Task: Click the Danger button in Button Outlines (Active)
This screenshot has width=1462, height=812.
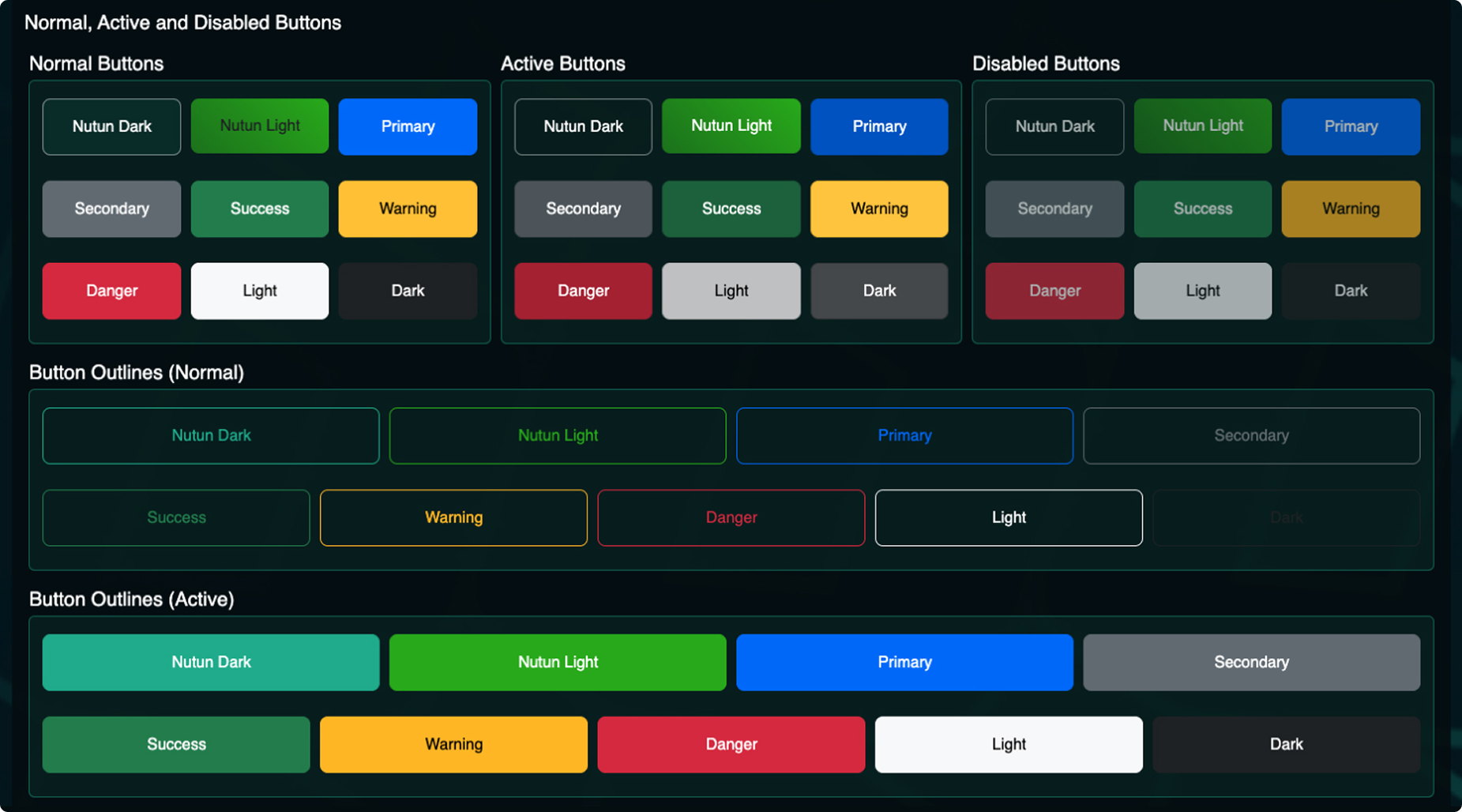Action: pos(731,744)
